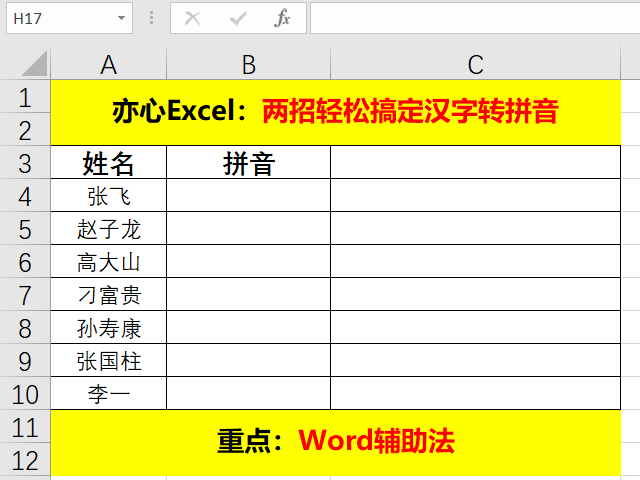Image resolution: width=640 pixels, height=480 pixels.
Task: Select row 3 header
Action: point(25,162)
